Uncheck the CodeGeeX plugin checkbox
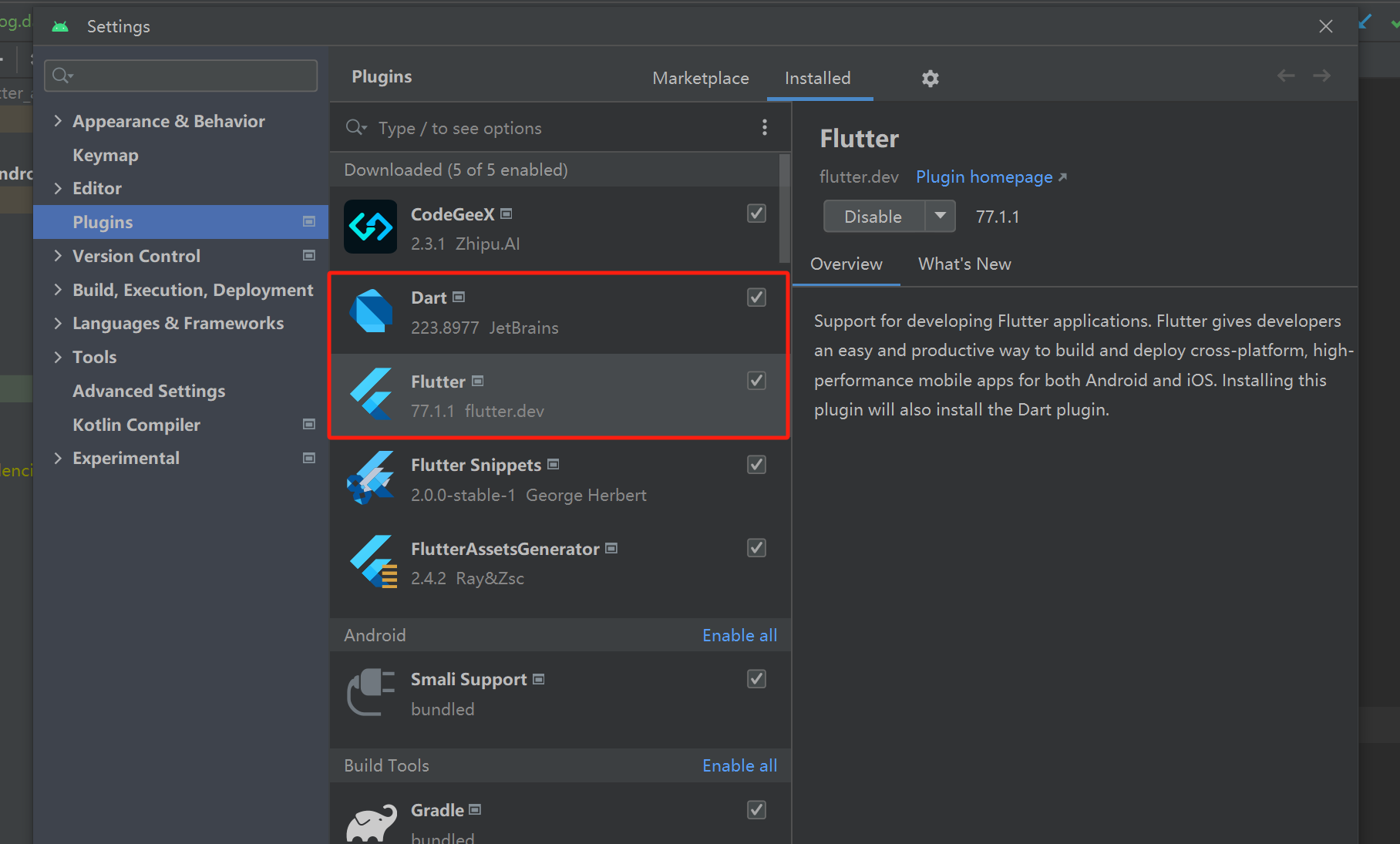1400x844 pixels. (757, 214)
